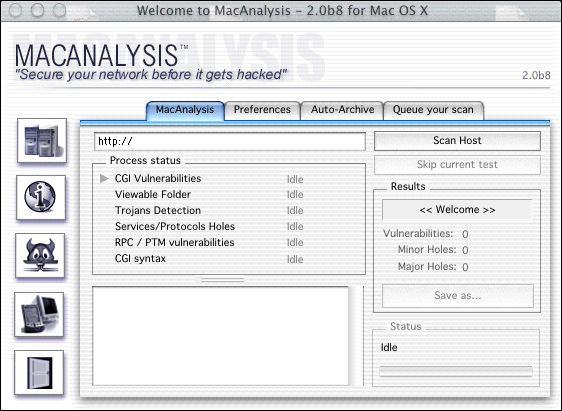Start scanning with Scan Host button
The height and width of the screenshot is (411, 562).
pos(457,140)
